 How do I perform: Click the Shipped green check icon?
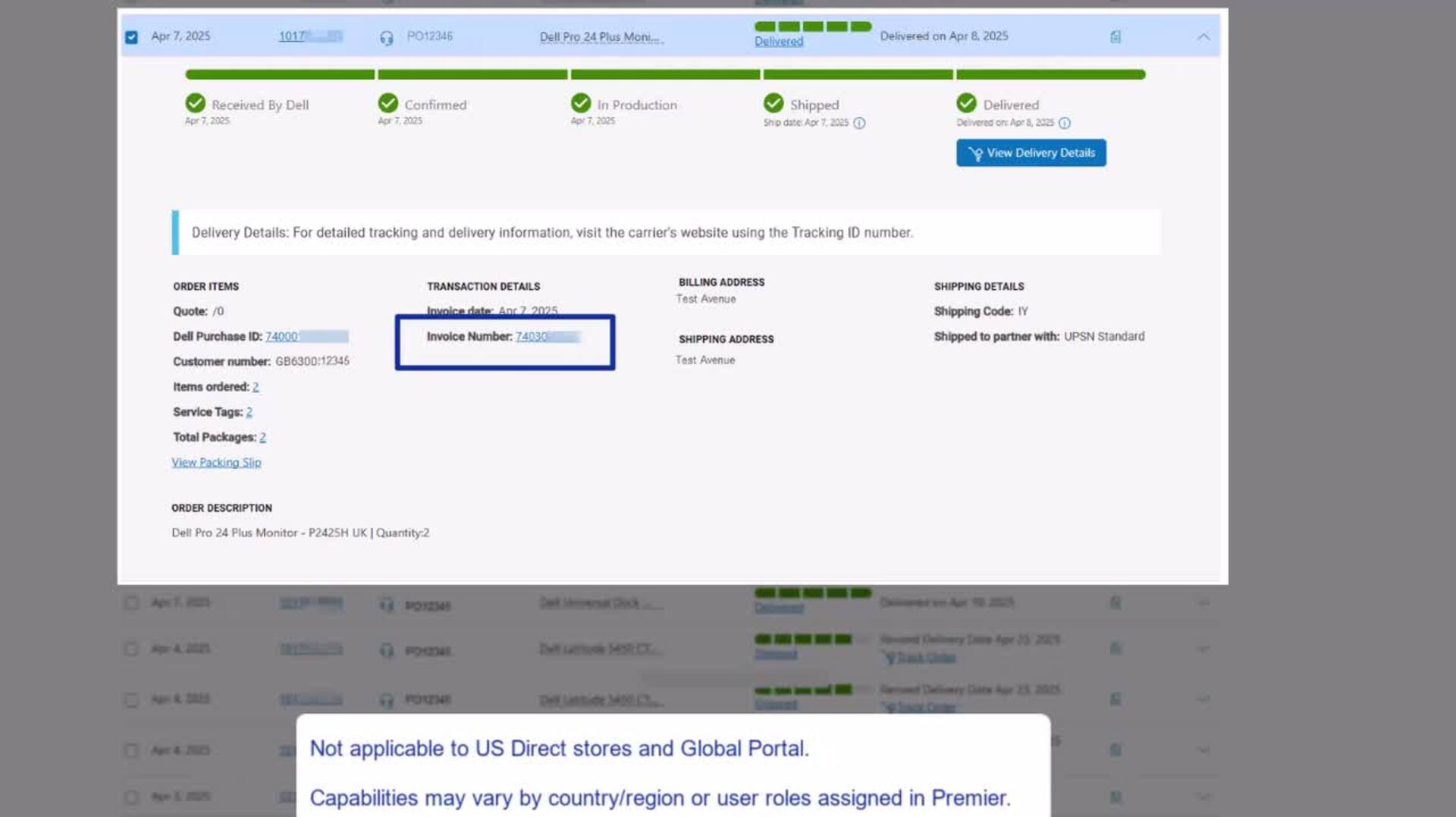coord(773,102)
